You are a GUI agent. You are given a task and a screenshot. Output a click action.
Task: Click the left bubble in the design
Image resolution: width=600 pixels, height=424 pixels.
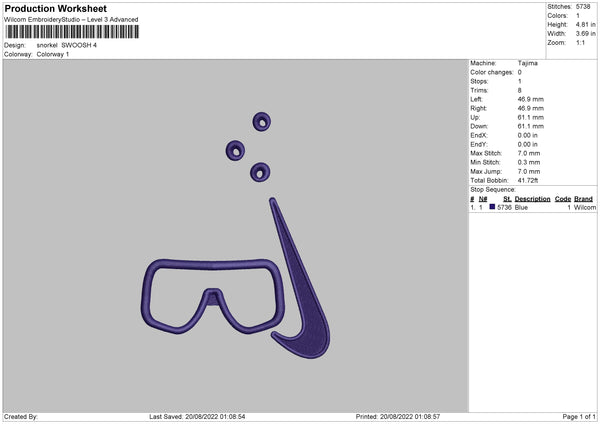(235, 150)
